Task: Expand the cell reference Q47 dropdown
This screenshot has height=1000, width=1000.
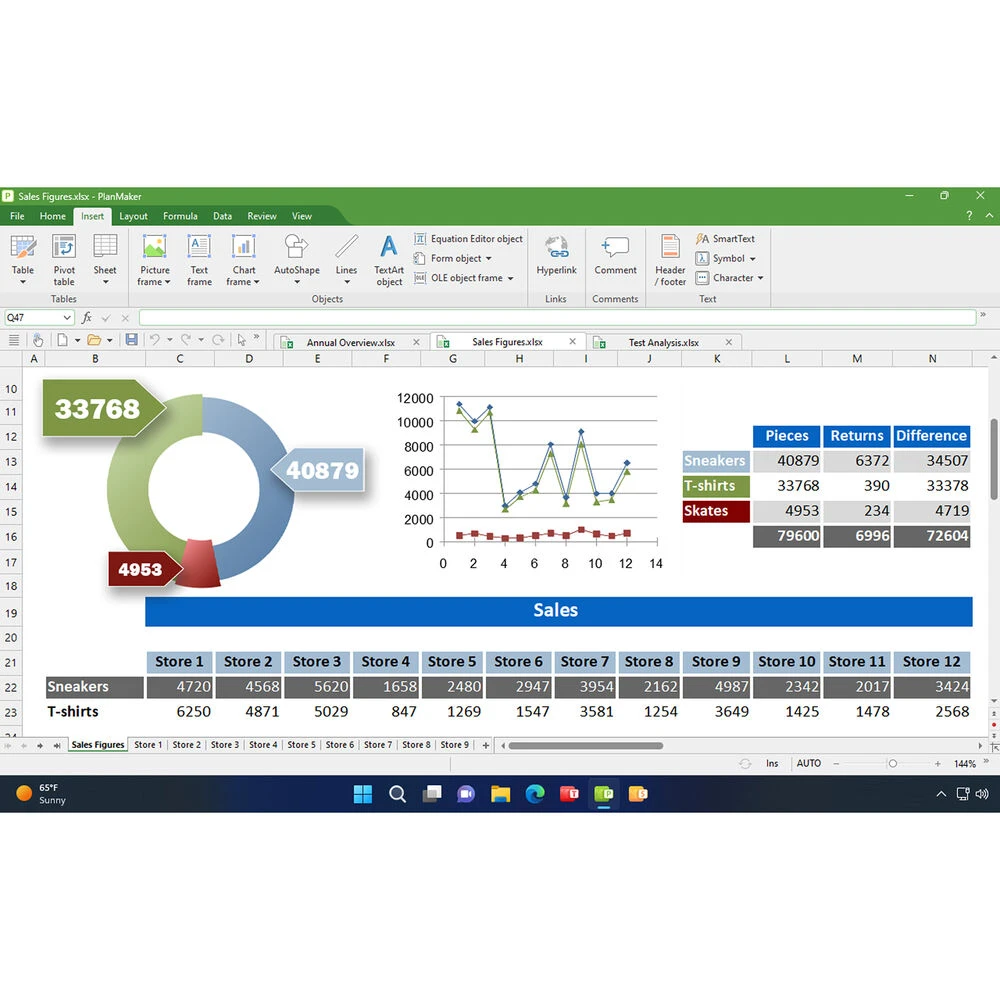Action: (x=67, y=318)
